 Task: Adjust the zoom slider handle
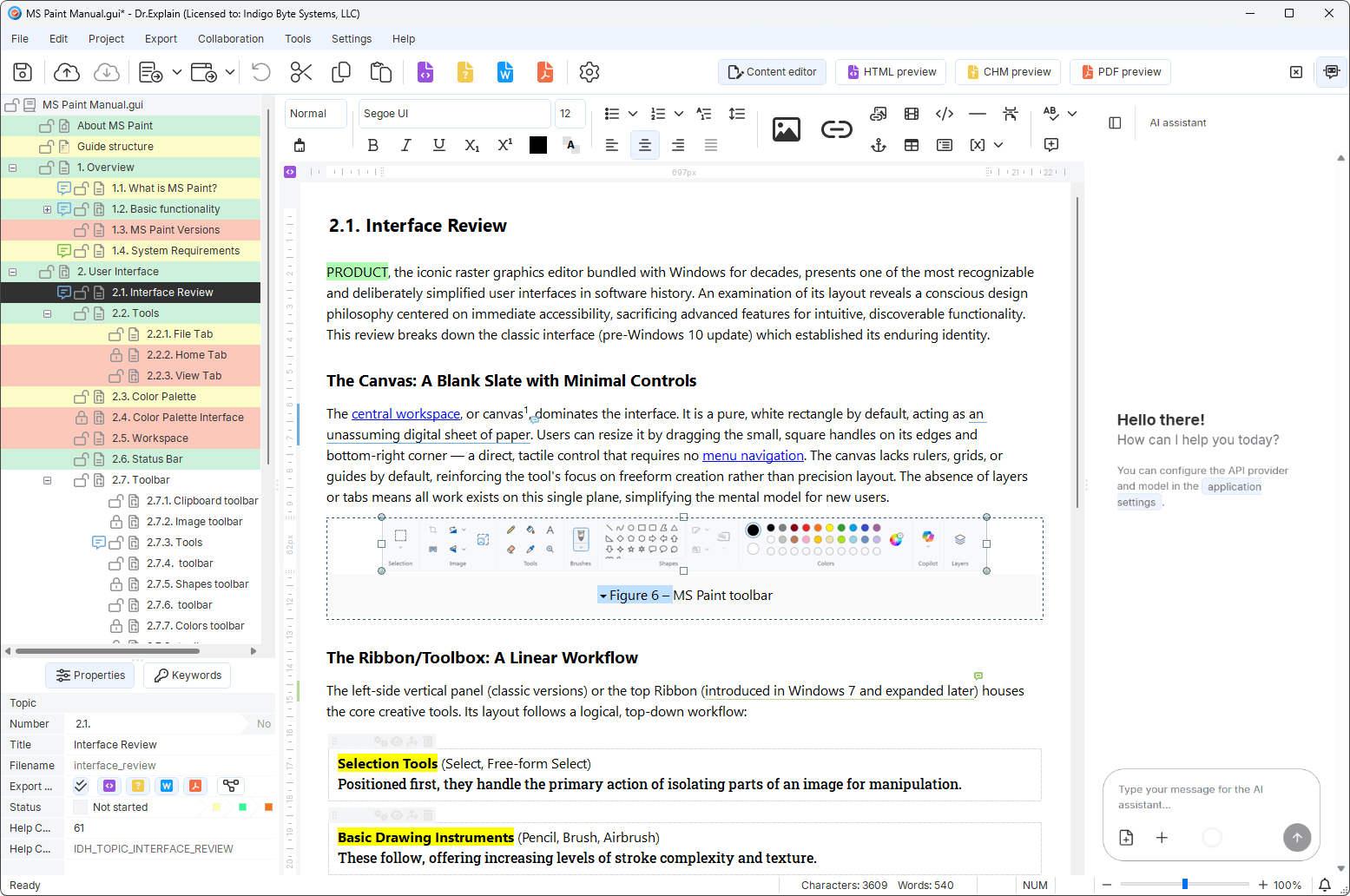point(1184,884)
